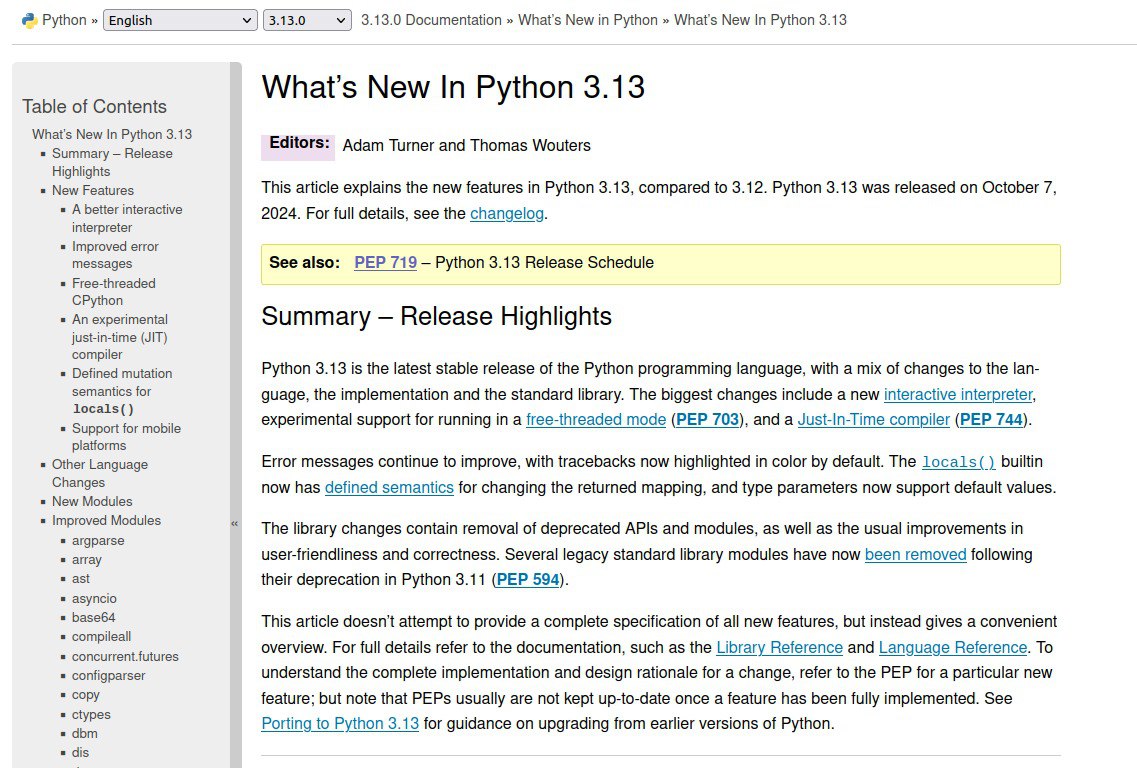Open base64 in sidebar module list
1137x768 pixels.
coord(94,618)
